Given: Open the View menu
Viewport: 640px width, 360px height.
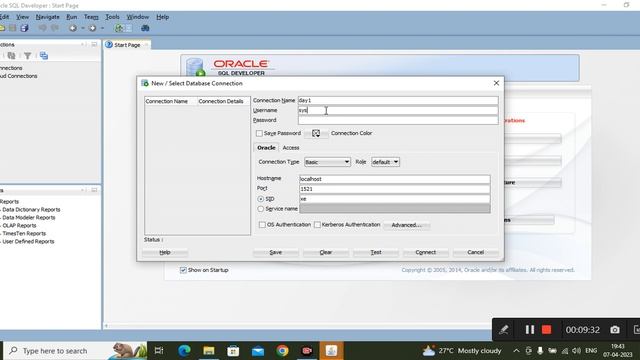Looking at the screenshot, I should click(22, 17).
